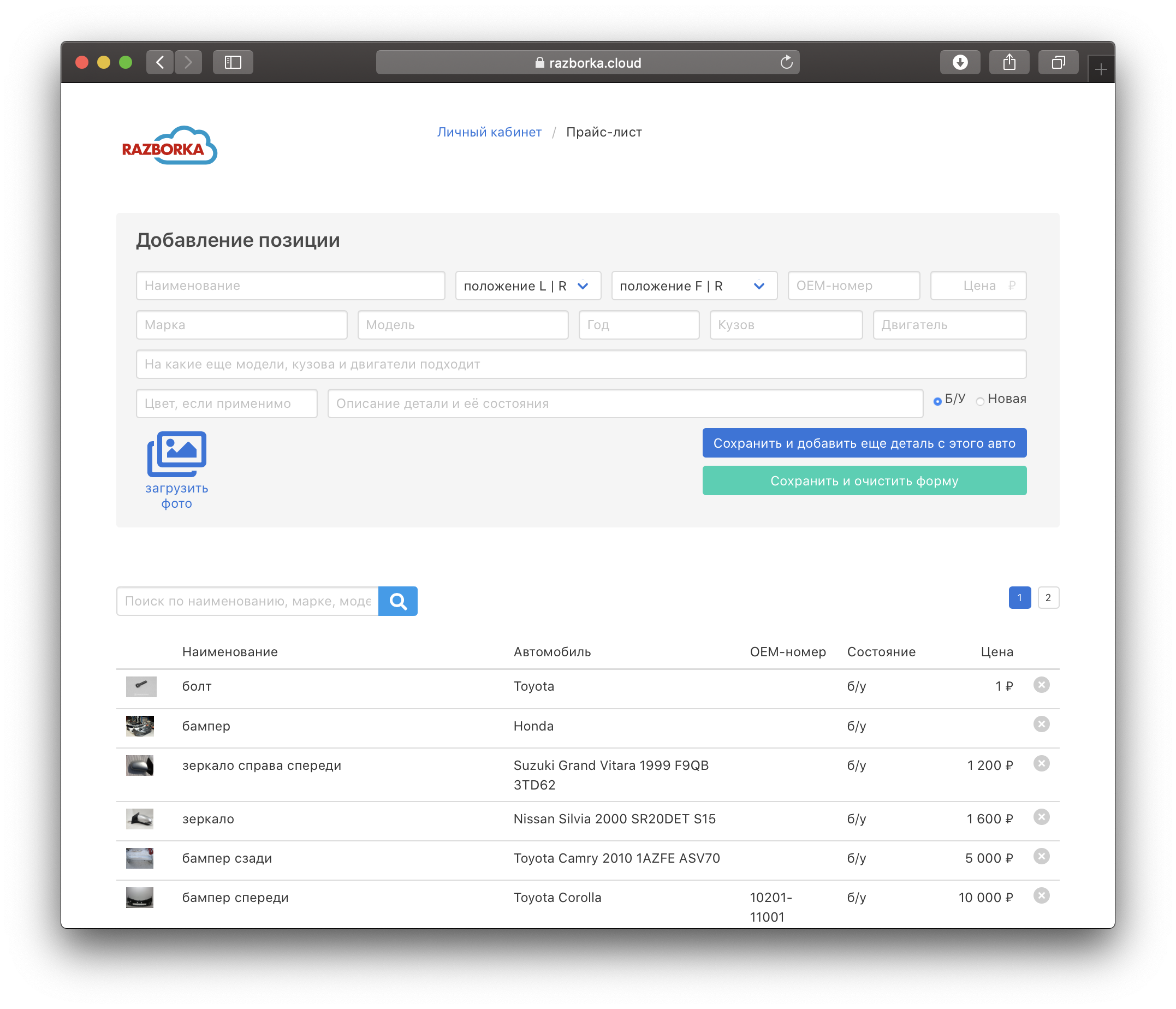Open Safari downloads icon
The height and width of the screenshot is (1009, 1176).
960,62
